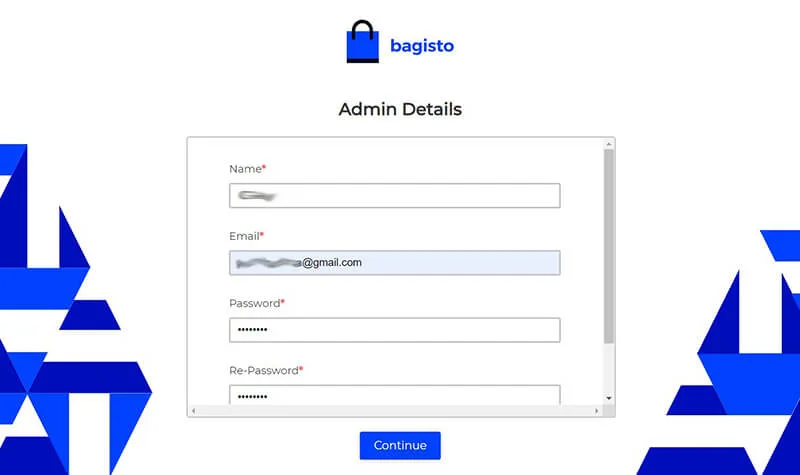Click the horizontal scrollbar left arrow
800x475 pixels.
click(193, 410)
